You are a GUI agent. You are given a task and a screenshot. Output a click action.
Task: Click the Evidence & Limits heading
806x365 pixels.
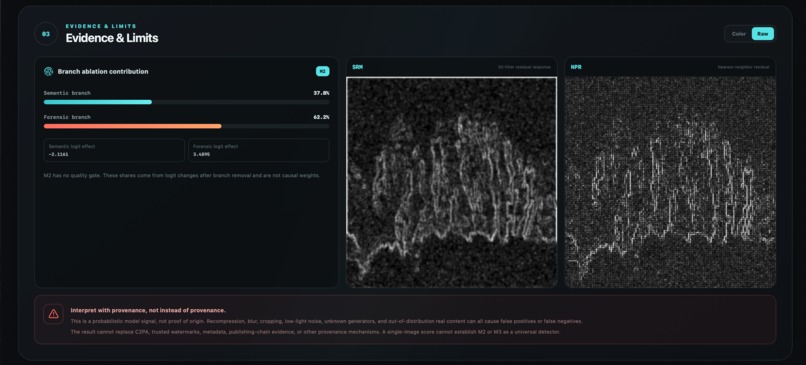point(112,38)
